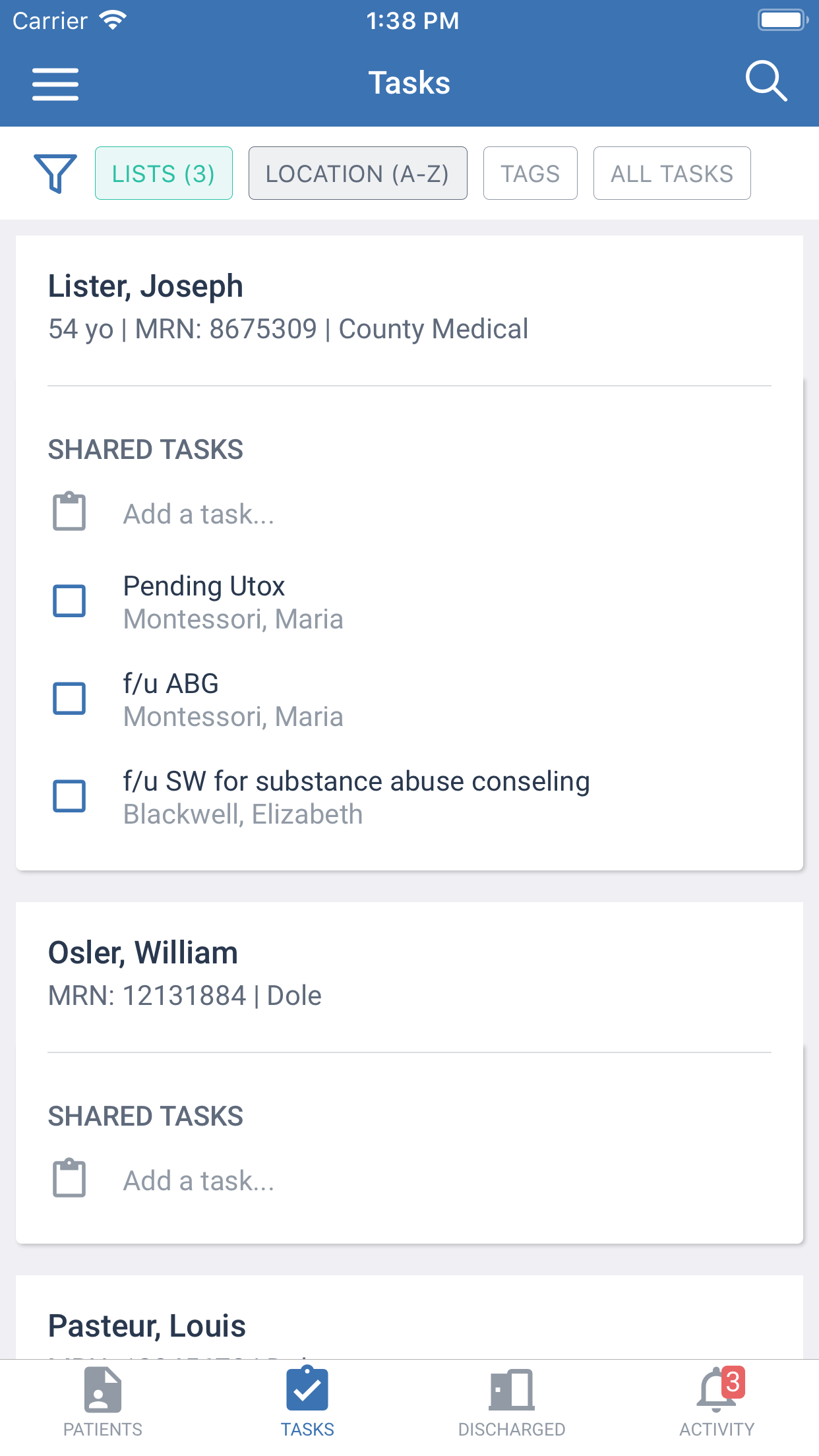Enable the TAGS filter
819x1456 pixels.
click(x=530, y=173)
